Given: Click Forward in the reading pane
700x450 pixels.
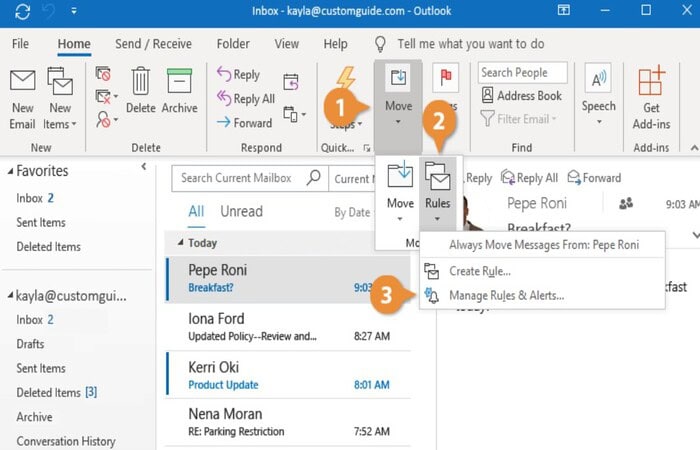Looking at the screenshot, I should 594,178.
